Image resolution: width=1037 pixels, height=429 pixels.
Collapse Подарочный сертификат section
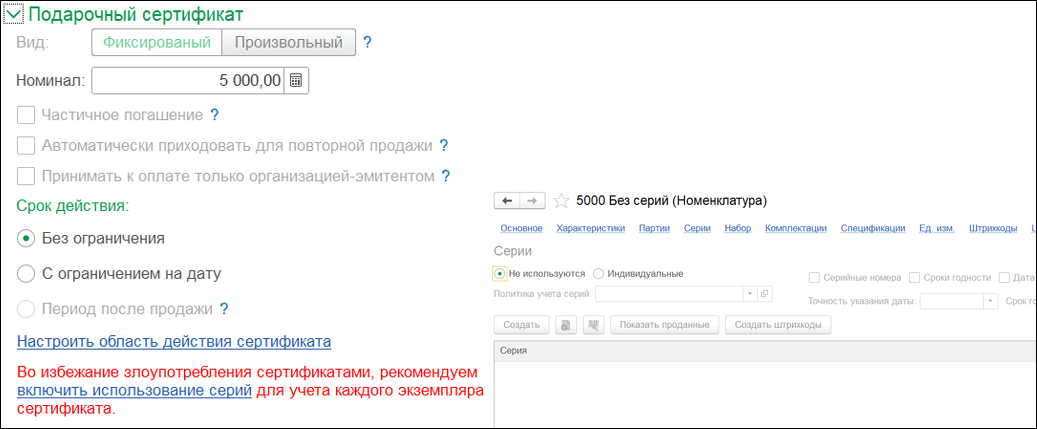13,13
